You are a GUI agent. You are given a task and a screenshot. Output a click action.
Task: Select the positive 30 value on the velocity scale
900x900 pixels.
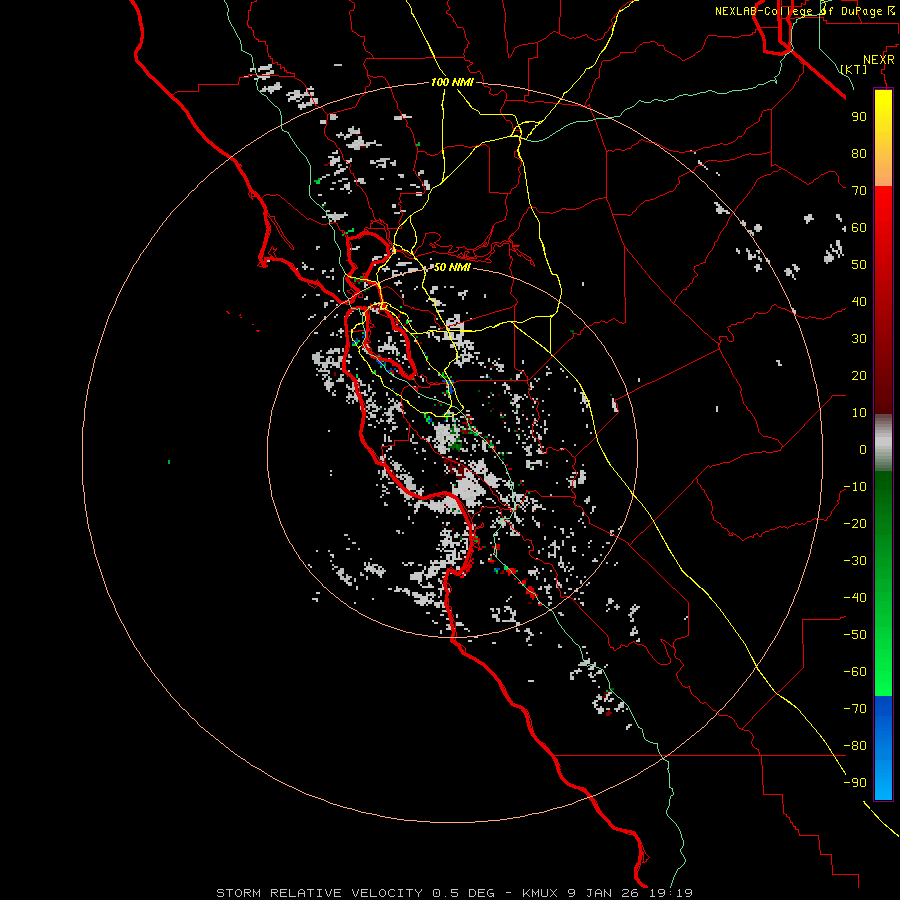[x=859, y=339]
